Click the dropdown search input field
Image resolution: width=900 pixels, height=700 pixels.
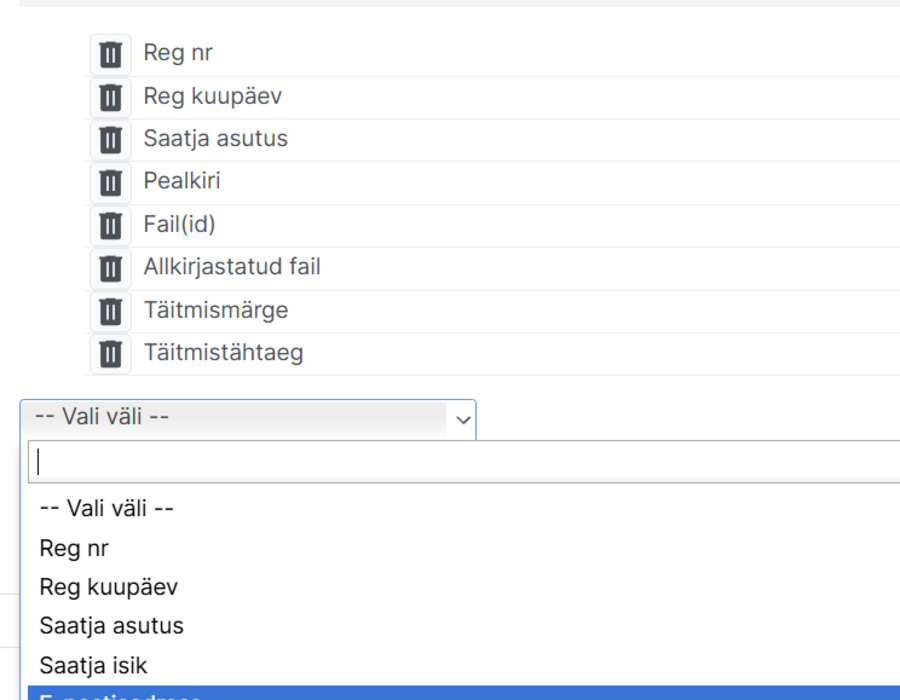(x=464, y=462)
